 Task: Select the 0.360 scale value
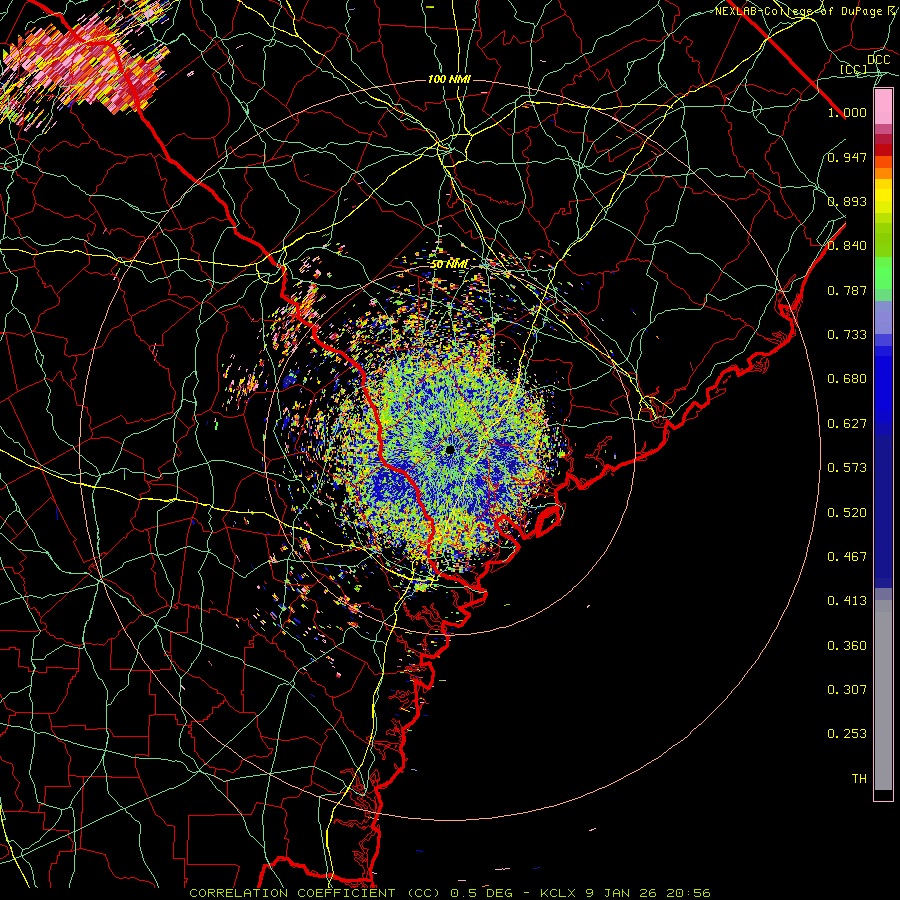click(x=847, y=646)
